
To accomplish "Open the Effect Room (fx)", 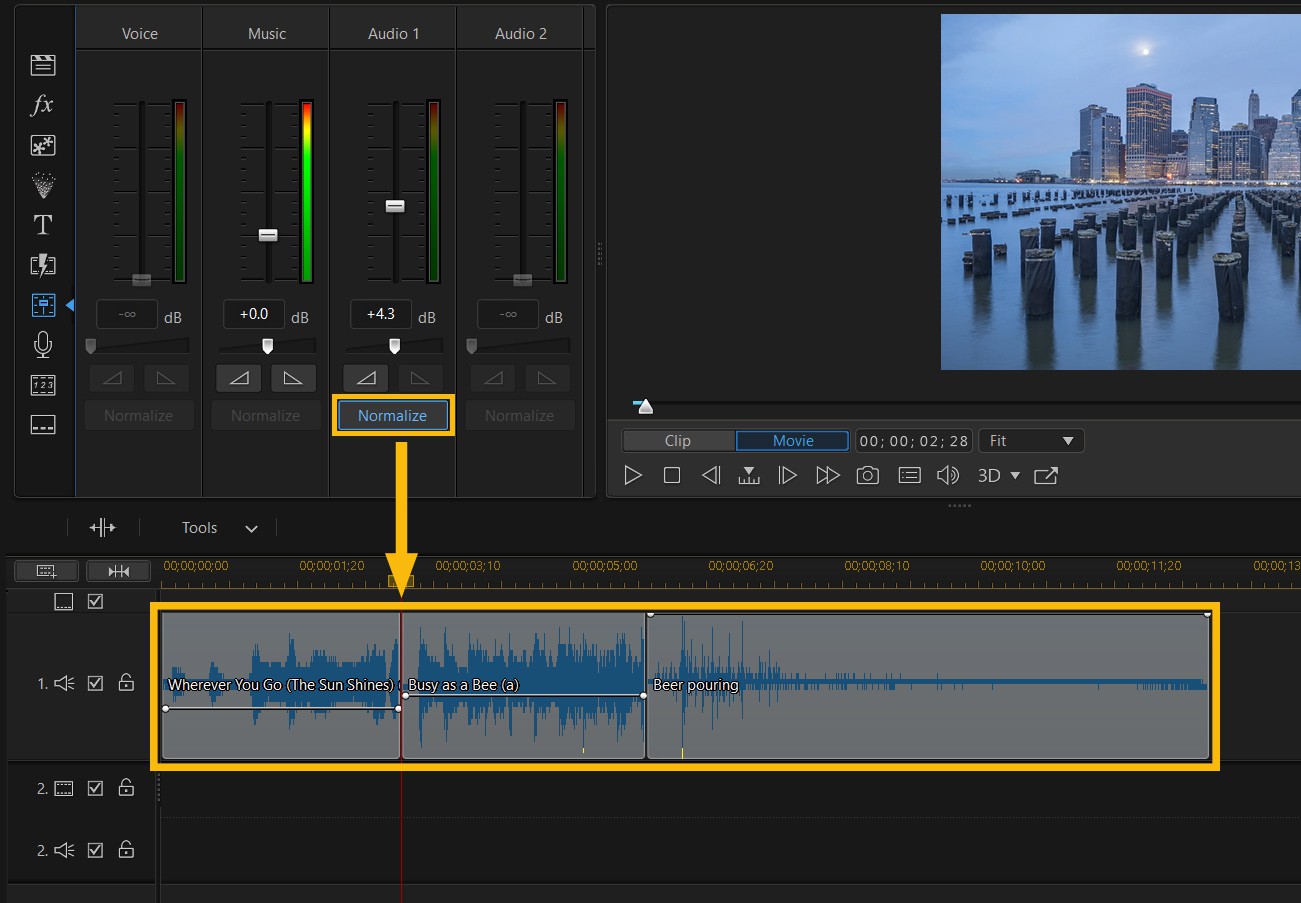I will (42, 105).
